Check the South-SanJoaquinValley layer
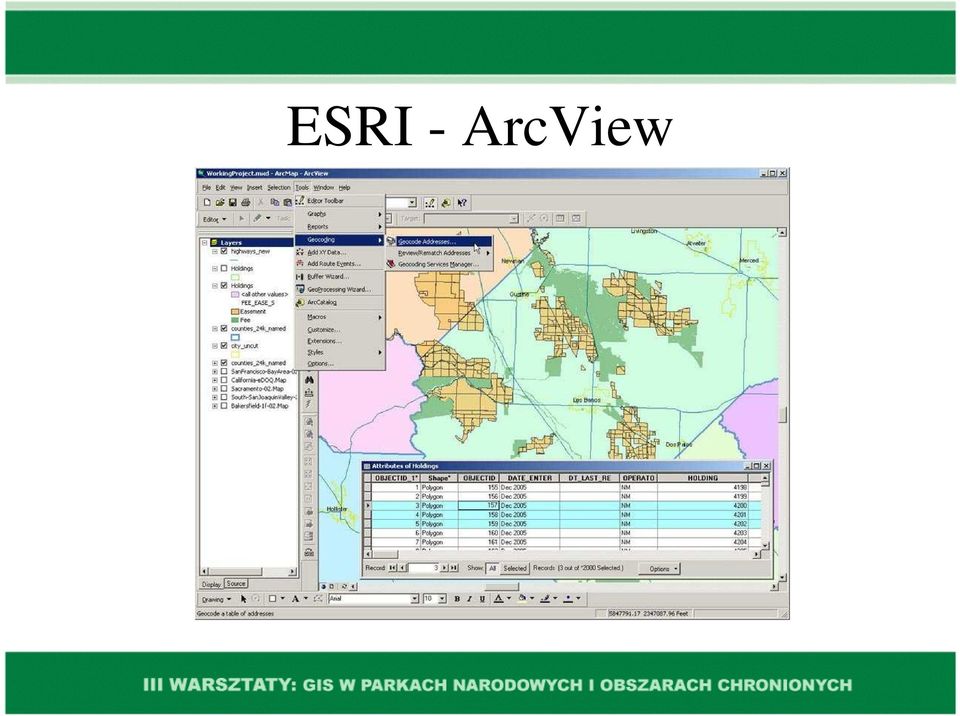This screenshot has height=716, width=960. click(x=224, y=397)
